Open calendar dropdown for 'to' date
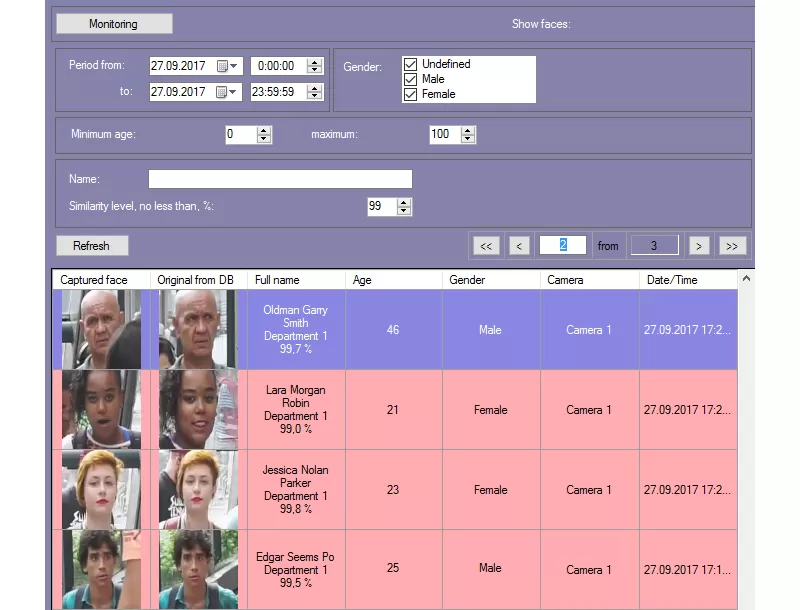 click(227, 92)
